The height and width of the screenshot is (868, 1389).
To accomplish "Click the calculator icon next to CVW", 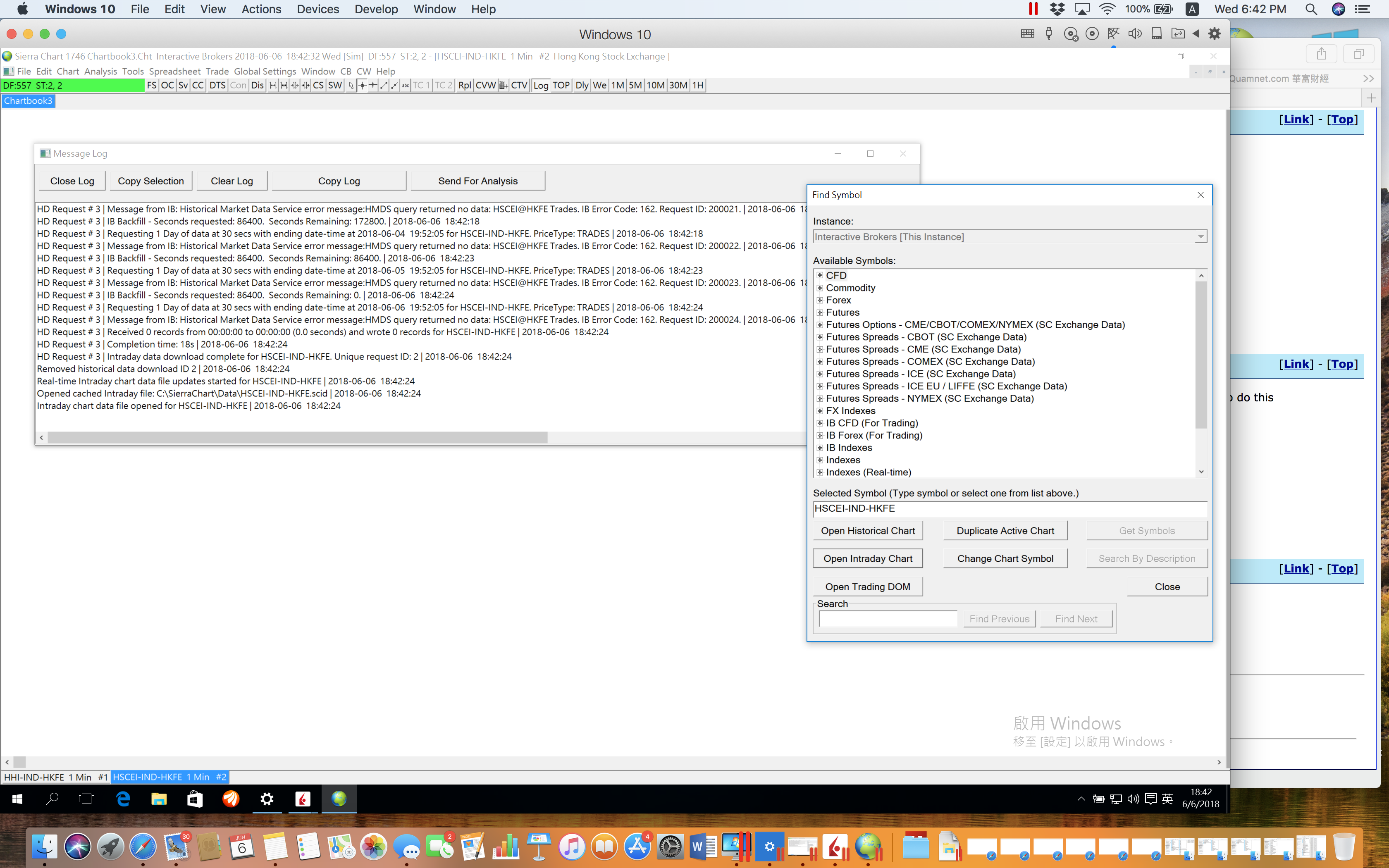I will [x=504, y=86].
